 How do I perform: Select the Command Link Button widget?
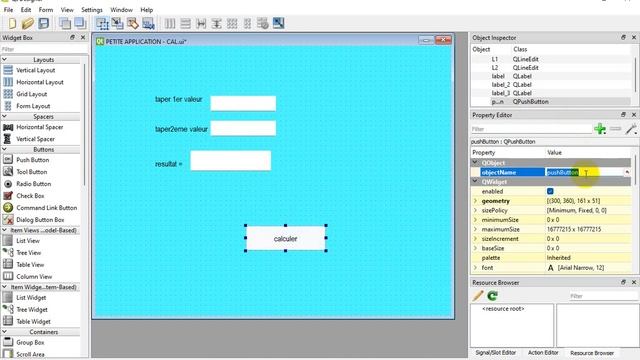[46, 207]
